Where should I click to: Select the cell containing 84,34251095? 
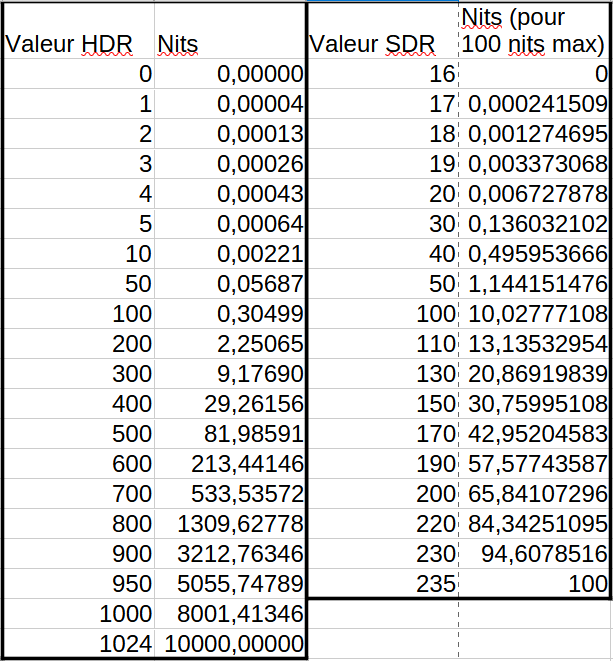[534, 524]
